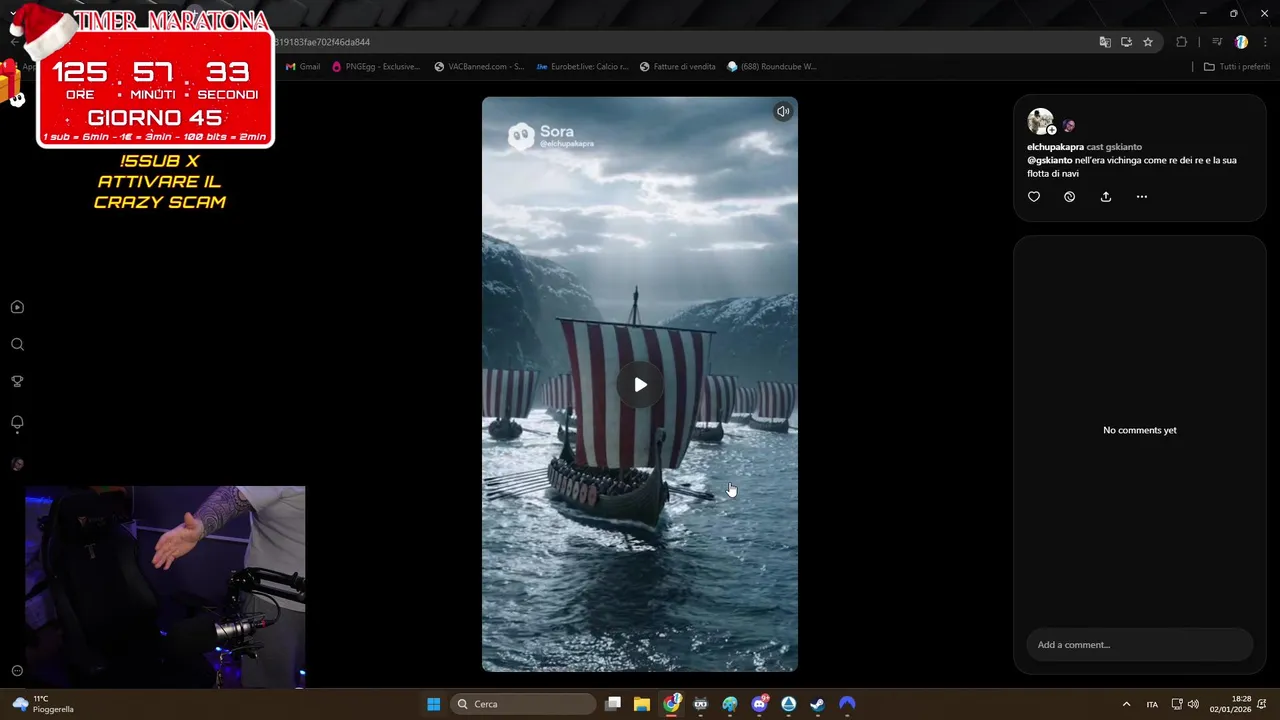1280x720 pixels.
Task: Share the video via upload-arrow icon
Action: (1105, 197)
